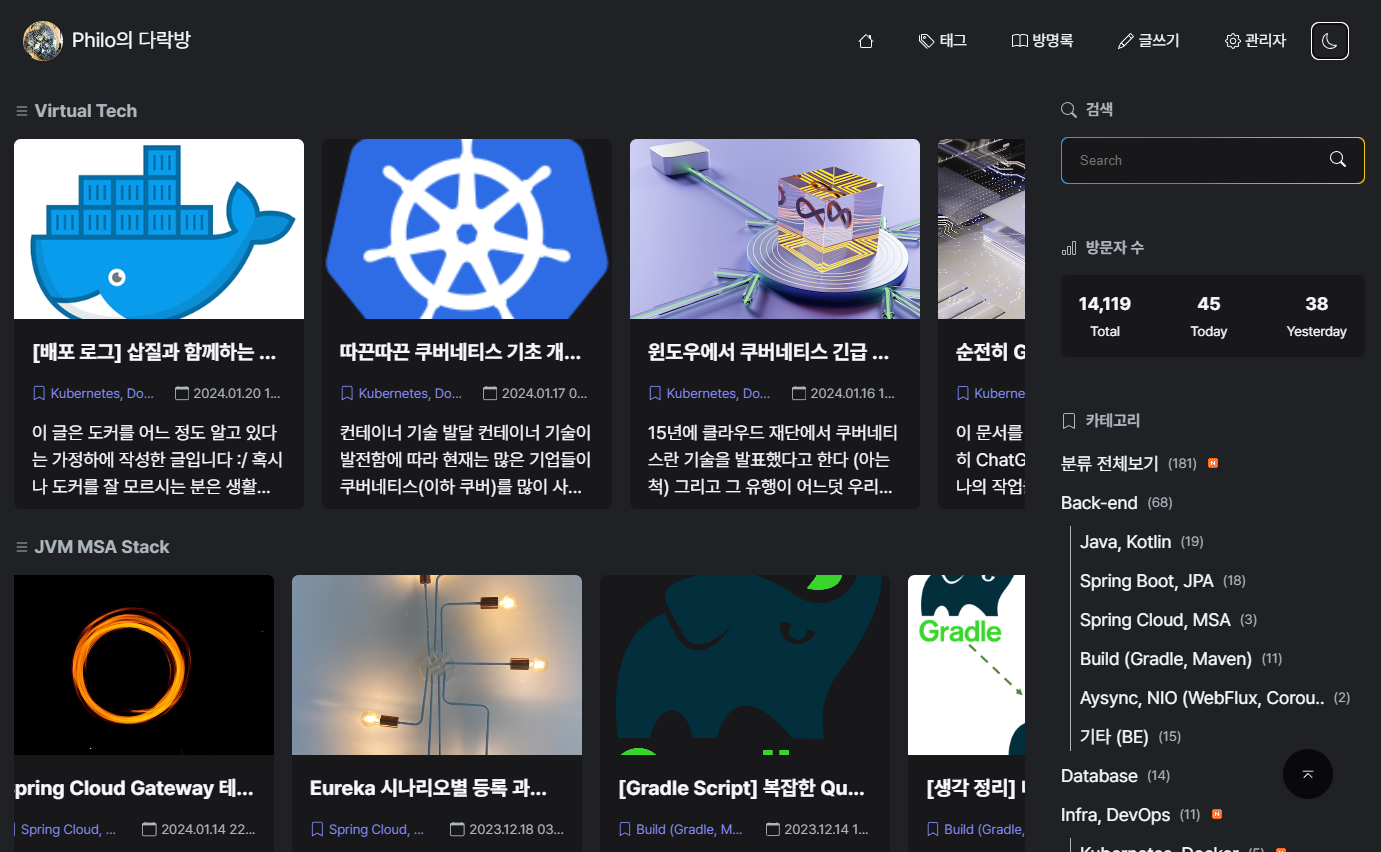This screenshot has height=852, width=1381.
Task: Select 기타 (BE) subcategory
Action: coord(1115,737)
